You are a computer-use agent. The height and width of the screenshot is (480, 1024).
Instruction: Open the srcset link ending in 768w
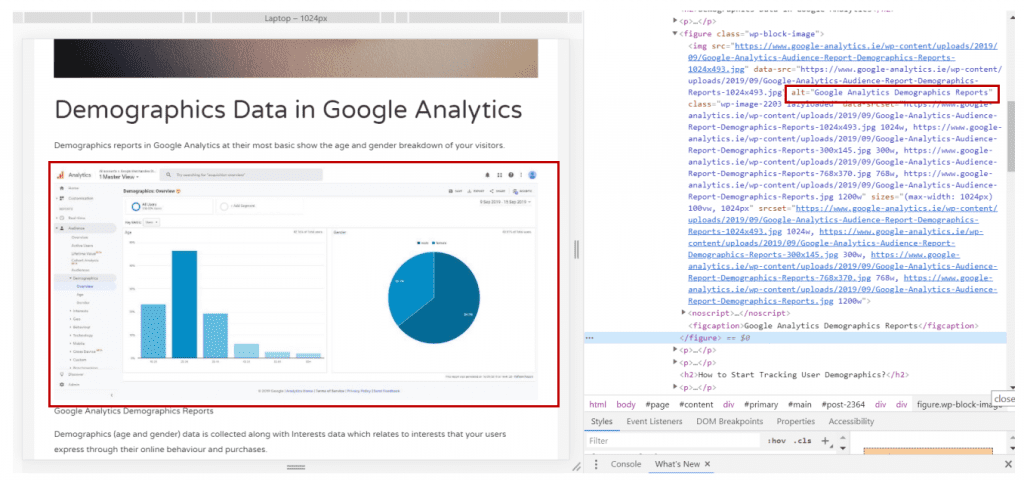click(842, 266)
